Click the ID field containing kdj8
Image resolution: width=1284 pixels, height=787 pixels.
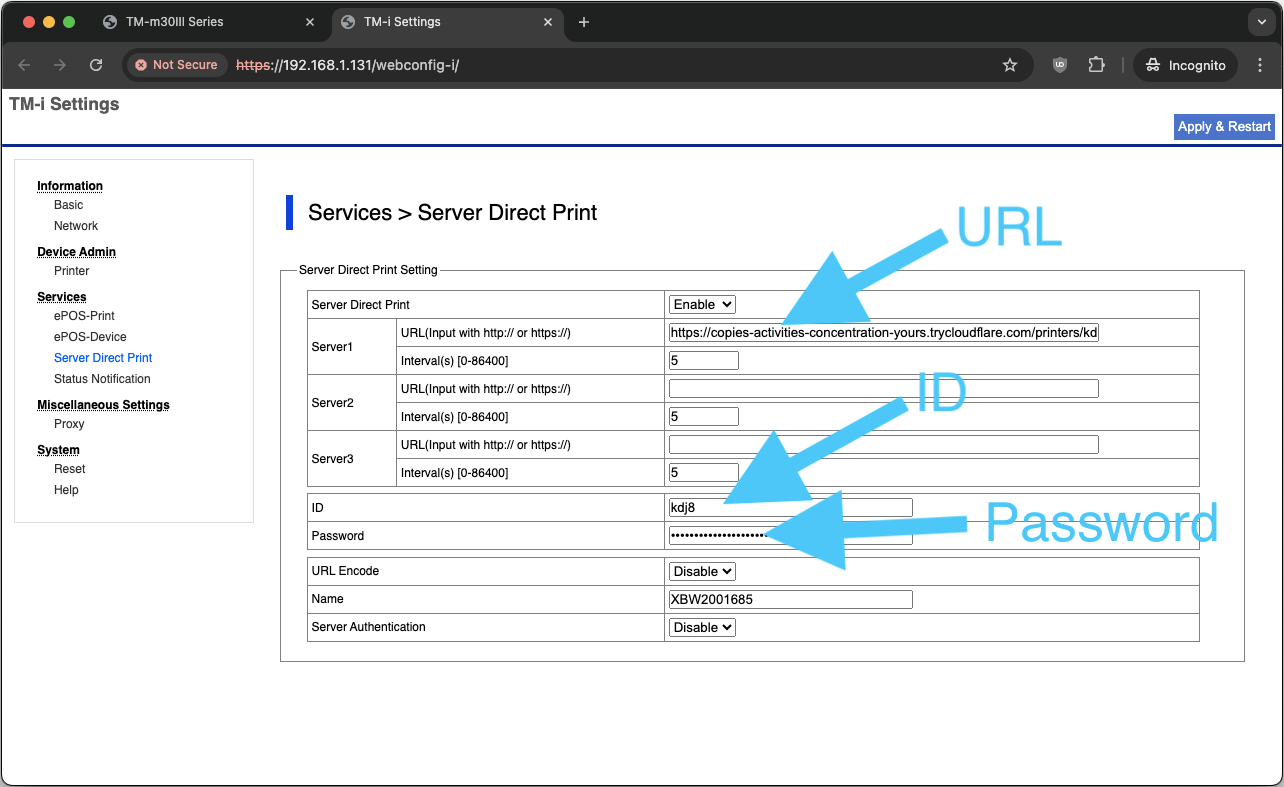[791, 508]
